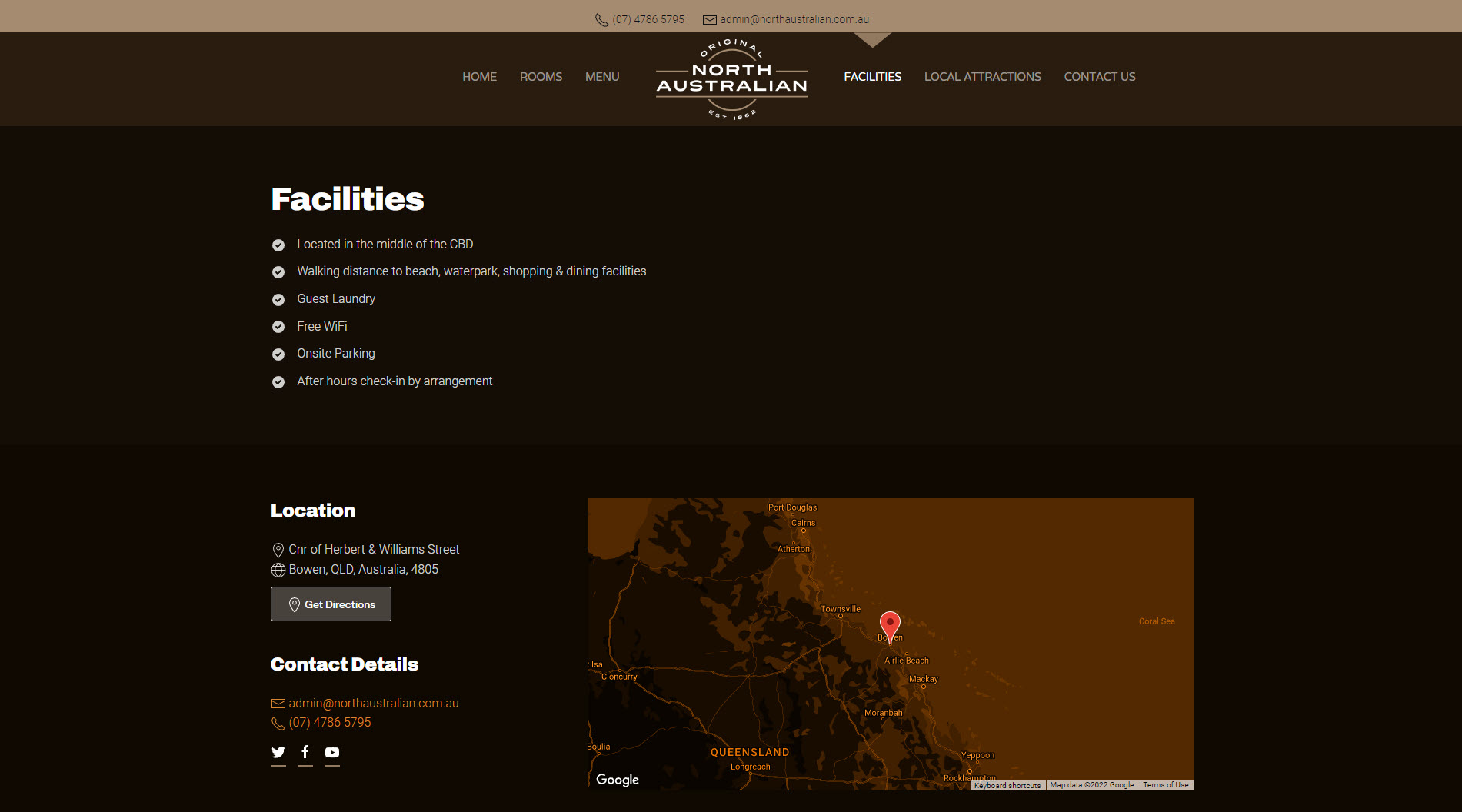Image resolution: width=1462 pixels, height=812 pixels.
Task: Click the Location heading
Action: [x=313, y=511]
